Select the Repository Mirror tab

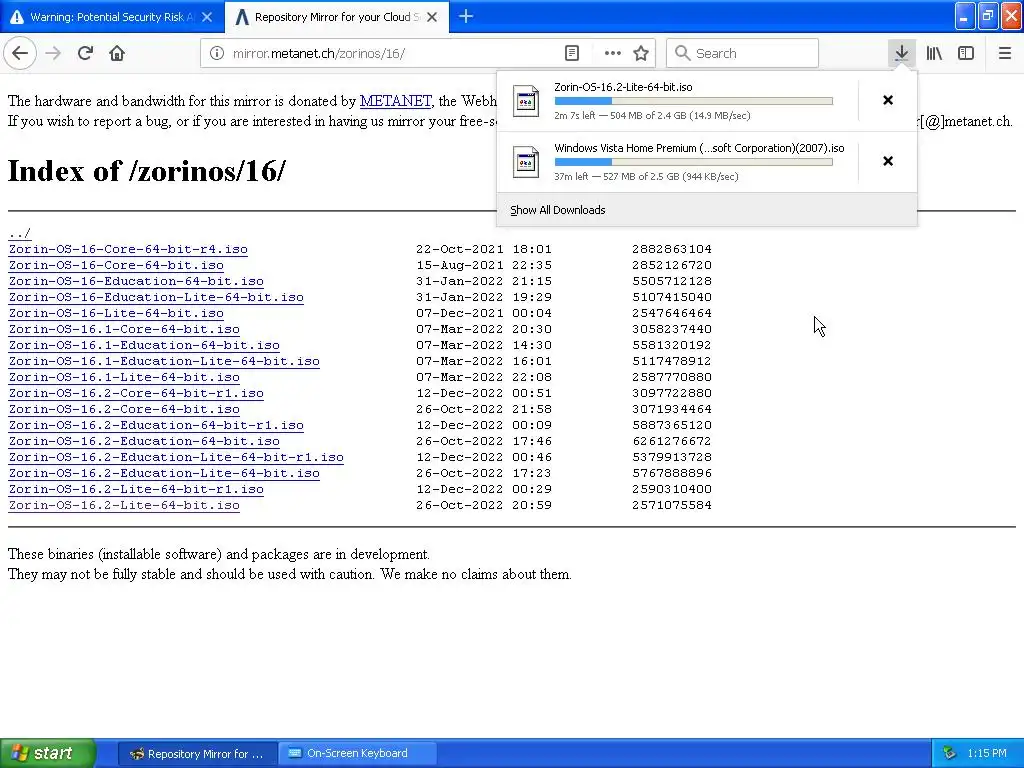pos(336,17)
